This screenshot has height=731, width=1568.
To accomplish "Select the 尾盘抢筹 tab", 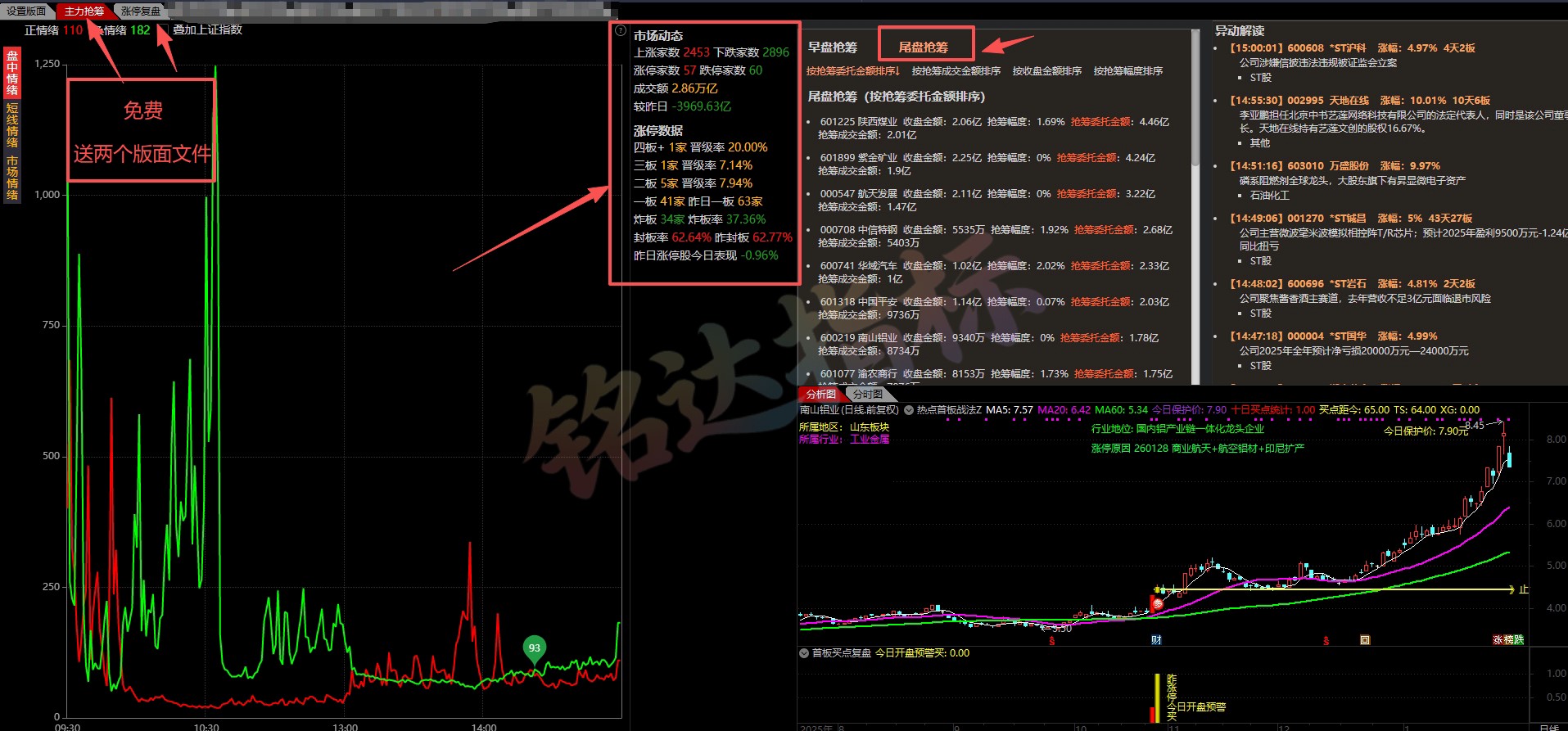I will point(924,47).
